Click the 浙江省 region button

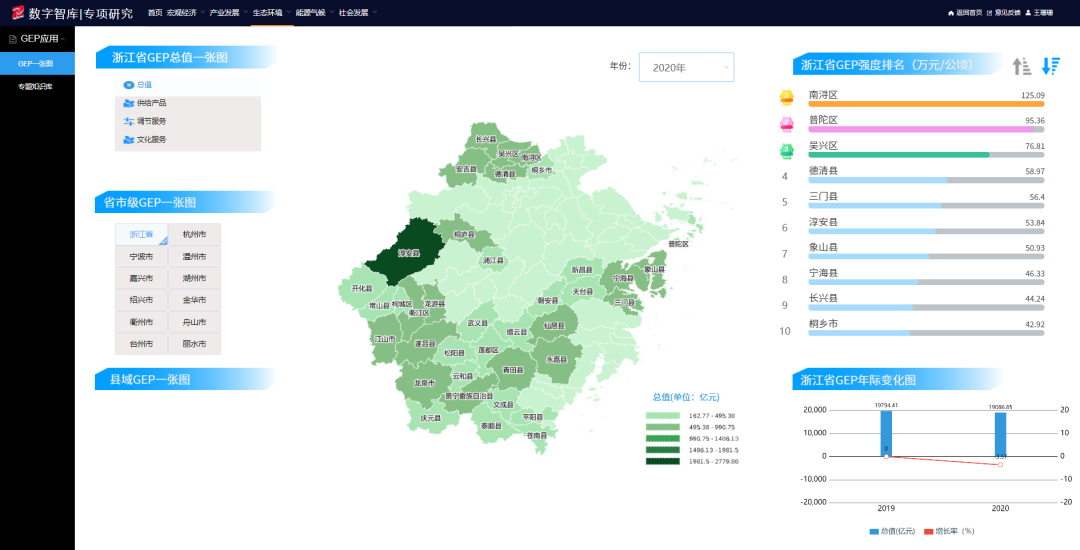click(x=141, y=234)
